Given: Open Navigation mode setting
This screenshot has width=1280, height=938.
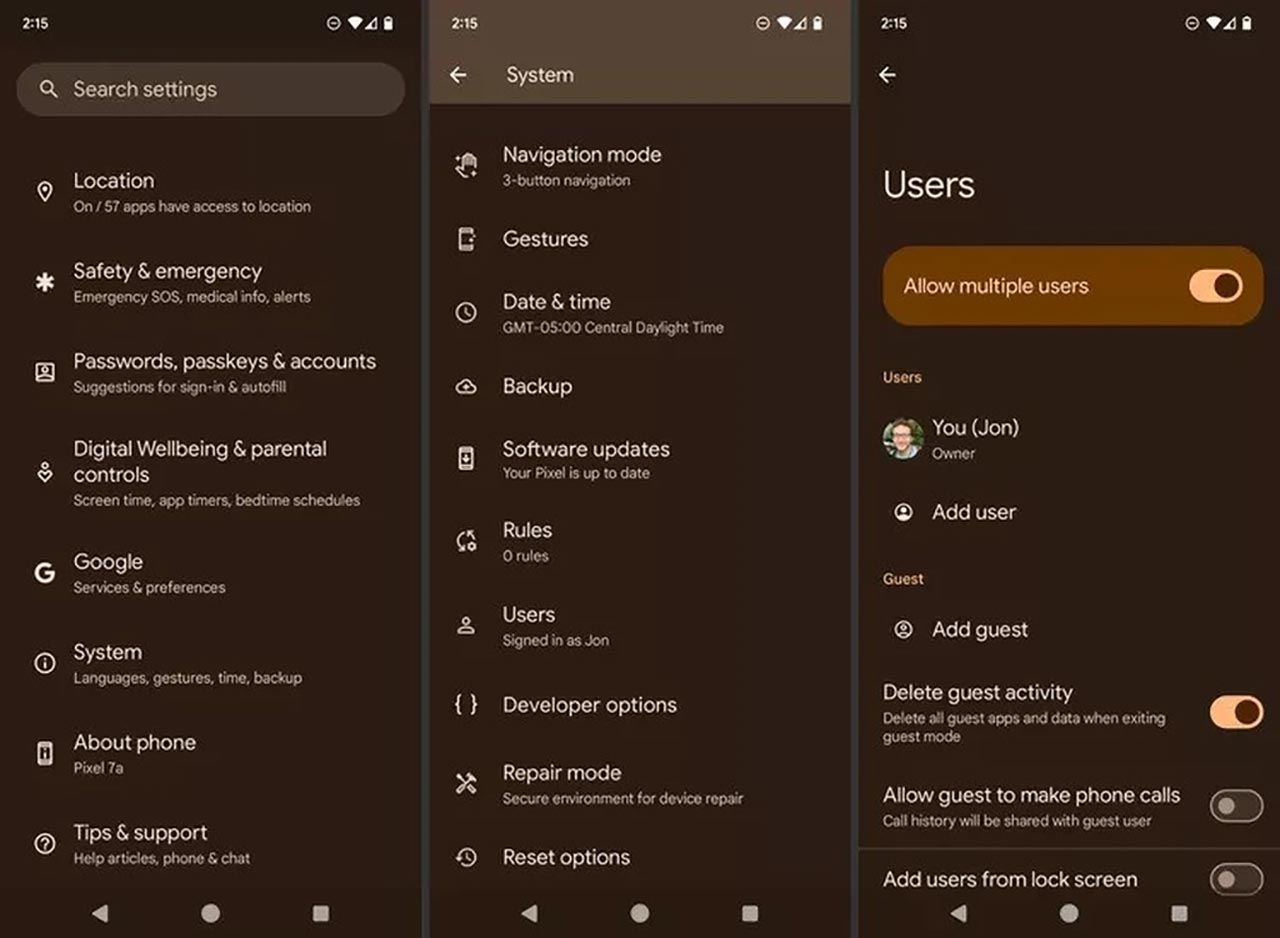Looking at the screenshot, I should click(x=640, y=166).
